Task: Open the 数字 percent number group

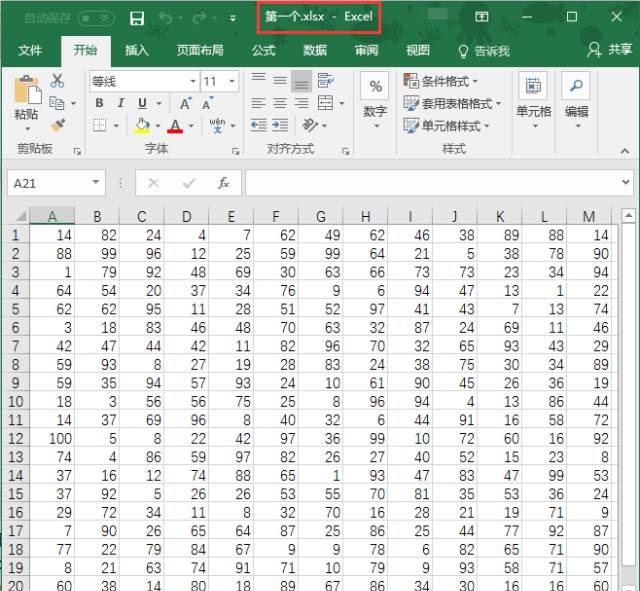Action: point(375,101)
